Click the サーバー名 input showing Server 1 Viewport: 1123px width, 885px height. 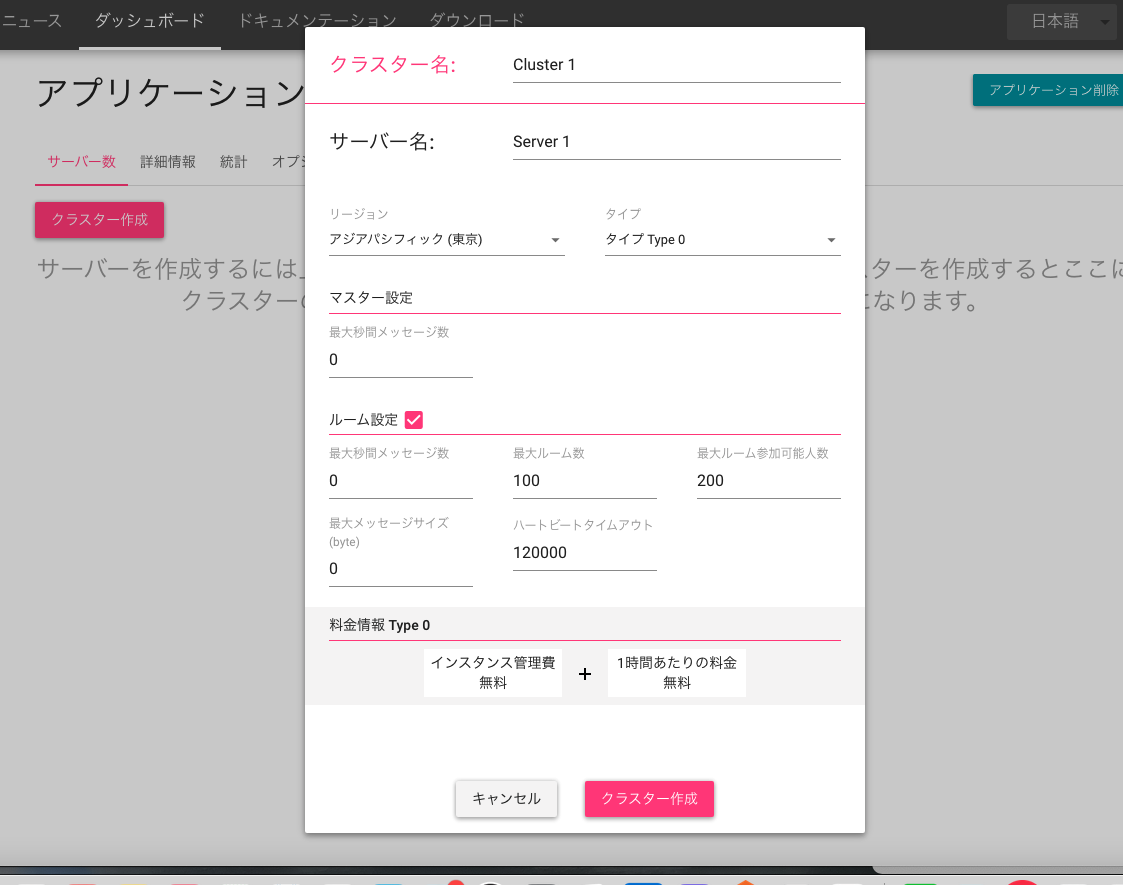[x=676, y=141]
